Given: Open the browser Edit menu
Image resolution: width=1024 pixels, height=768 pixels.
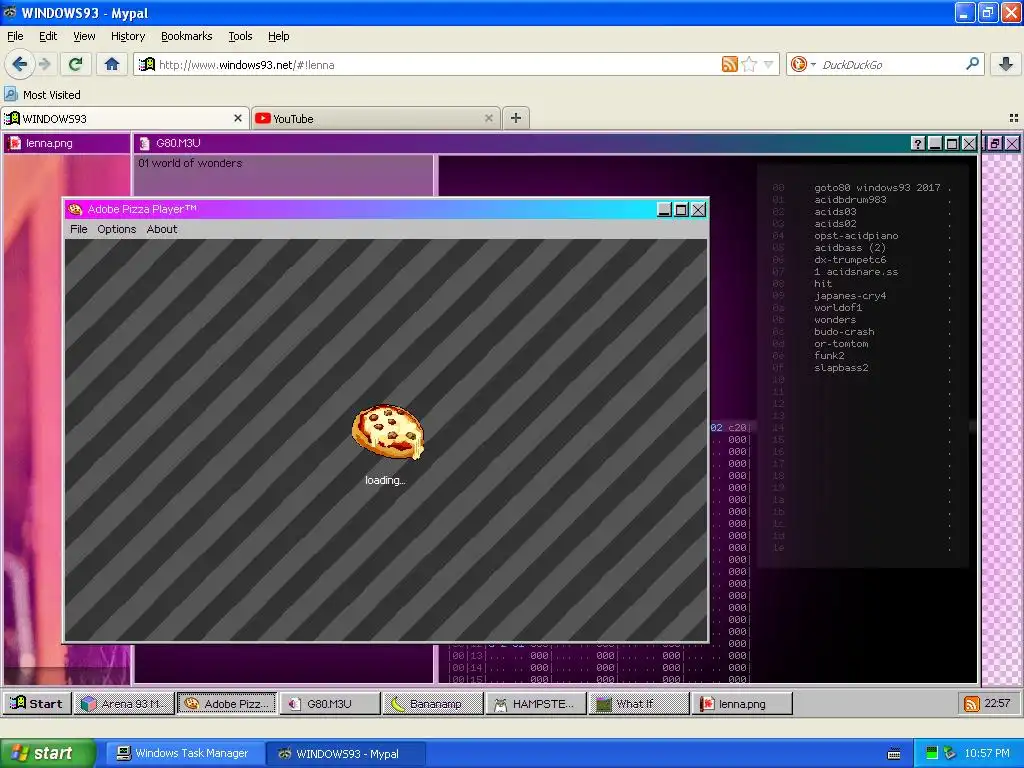Looking at the screenshot, I should click(48, 36).
